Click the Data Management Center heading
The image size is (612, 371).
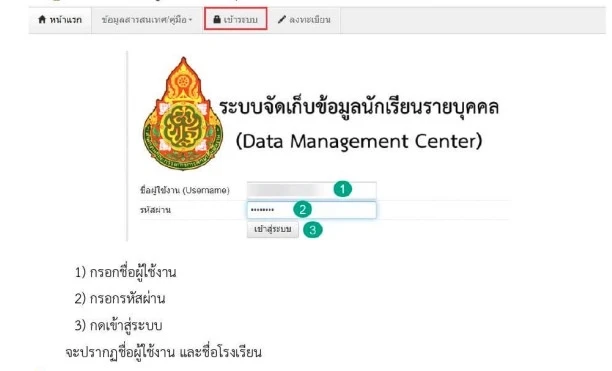pos(359,141)
